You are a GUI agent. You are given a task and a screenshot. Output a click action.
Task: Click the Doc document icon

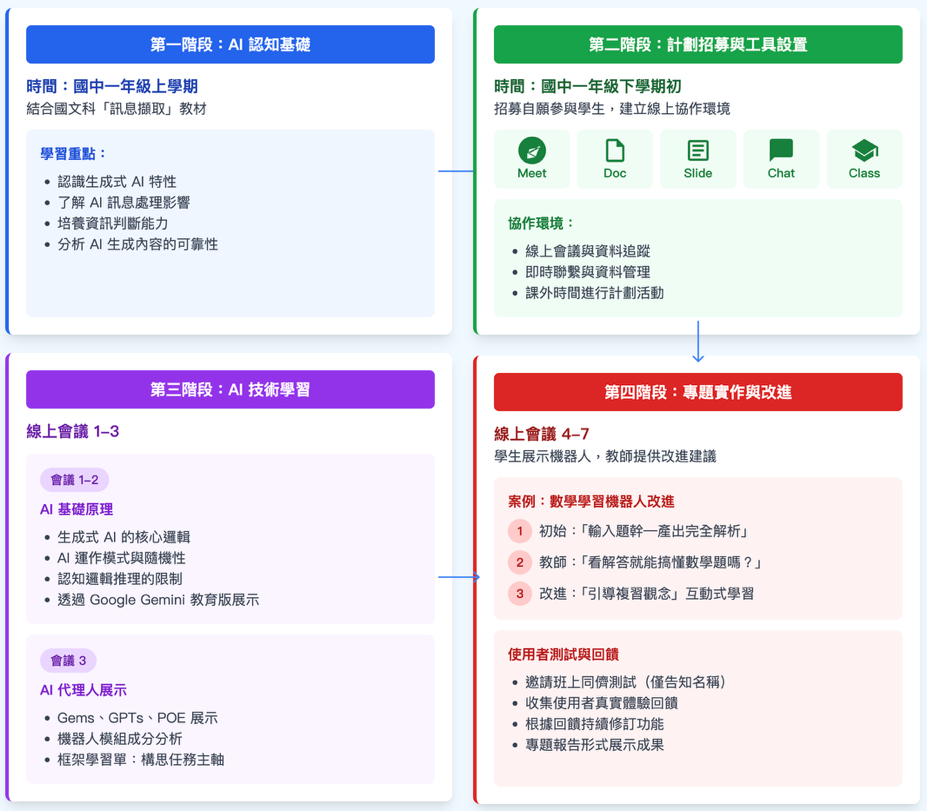click(615, 150)
